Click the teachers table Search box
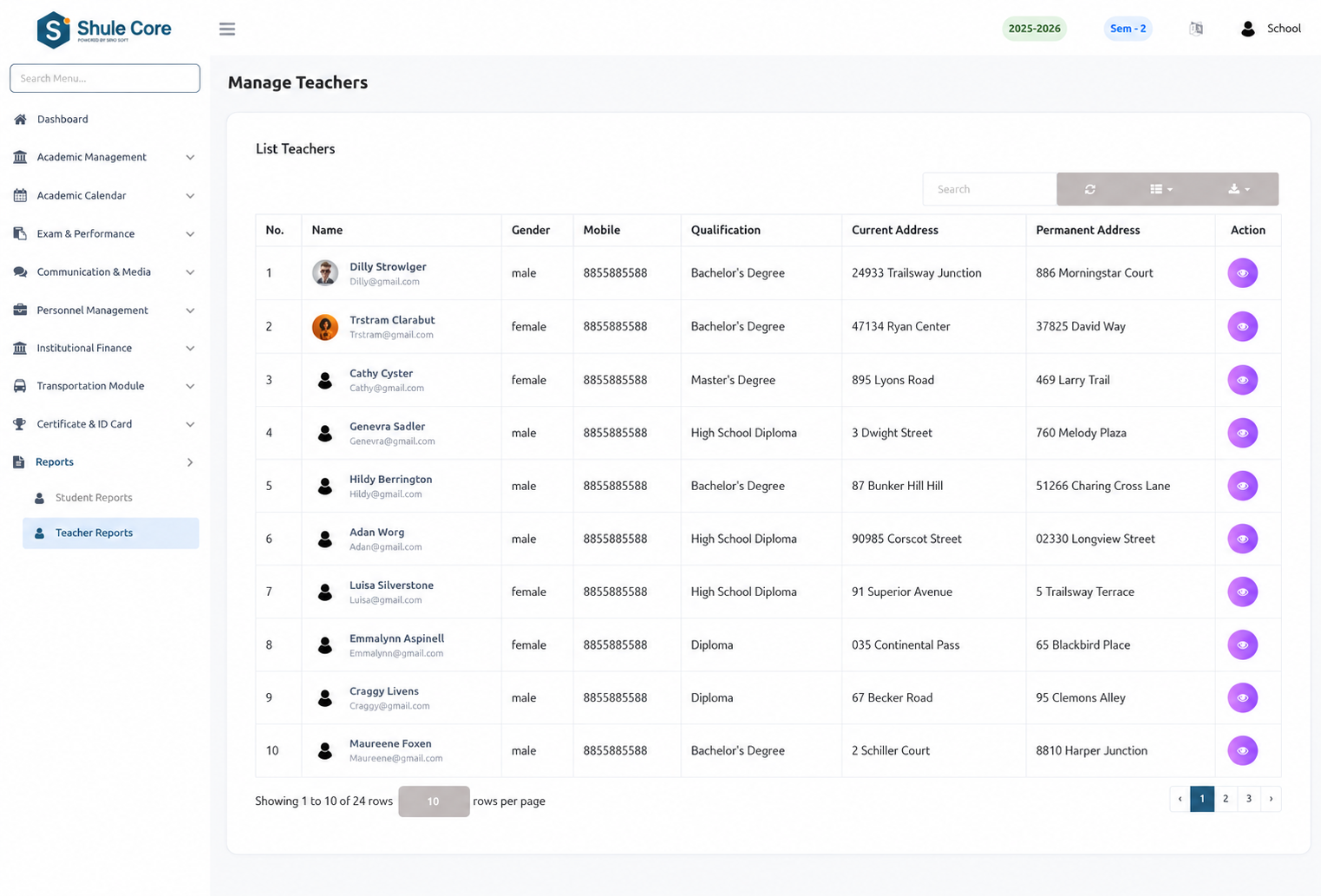This screenshot has width=1321, height=896. [x=990, y=189]
